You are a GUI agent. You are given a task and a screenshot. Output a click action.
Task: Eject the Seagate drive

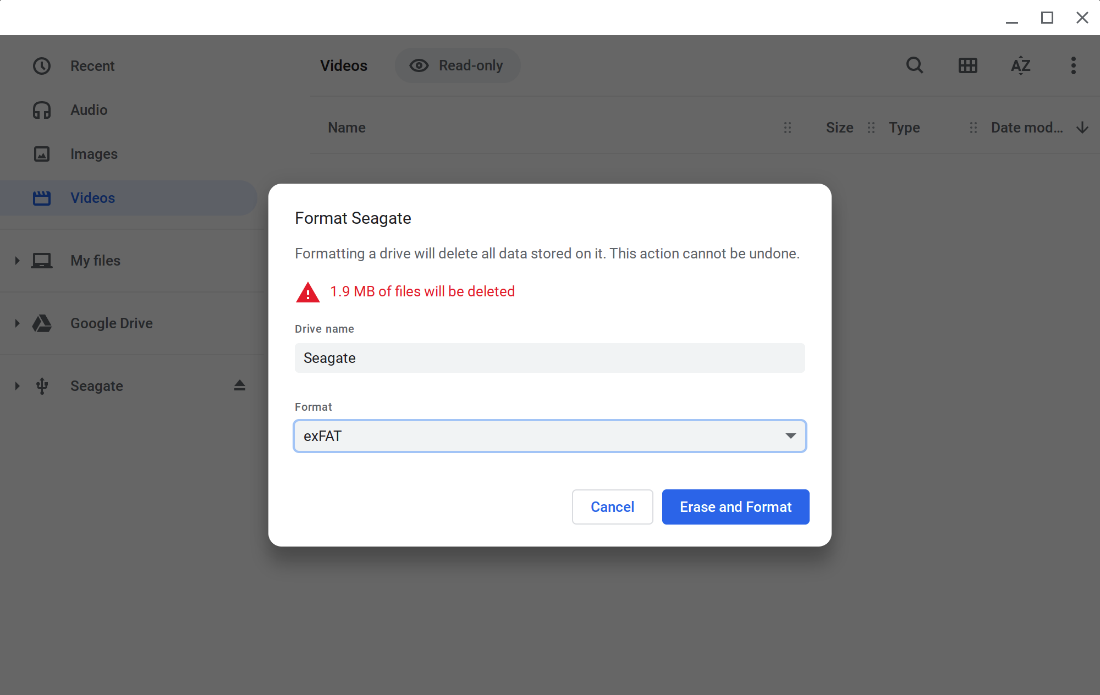click(240, 385)
